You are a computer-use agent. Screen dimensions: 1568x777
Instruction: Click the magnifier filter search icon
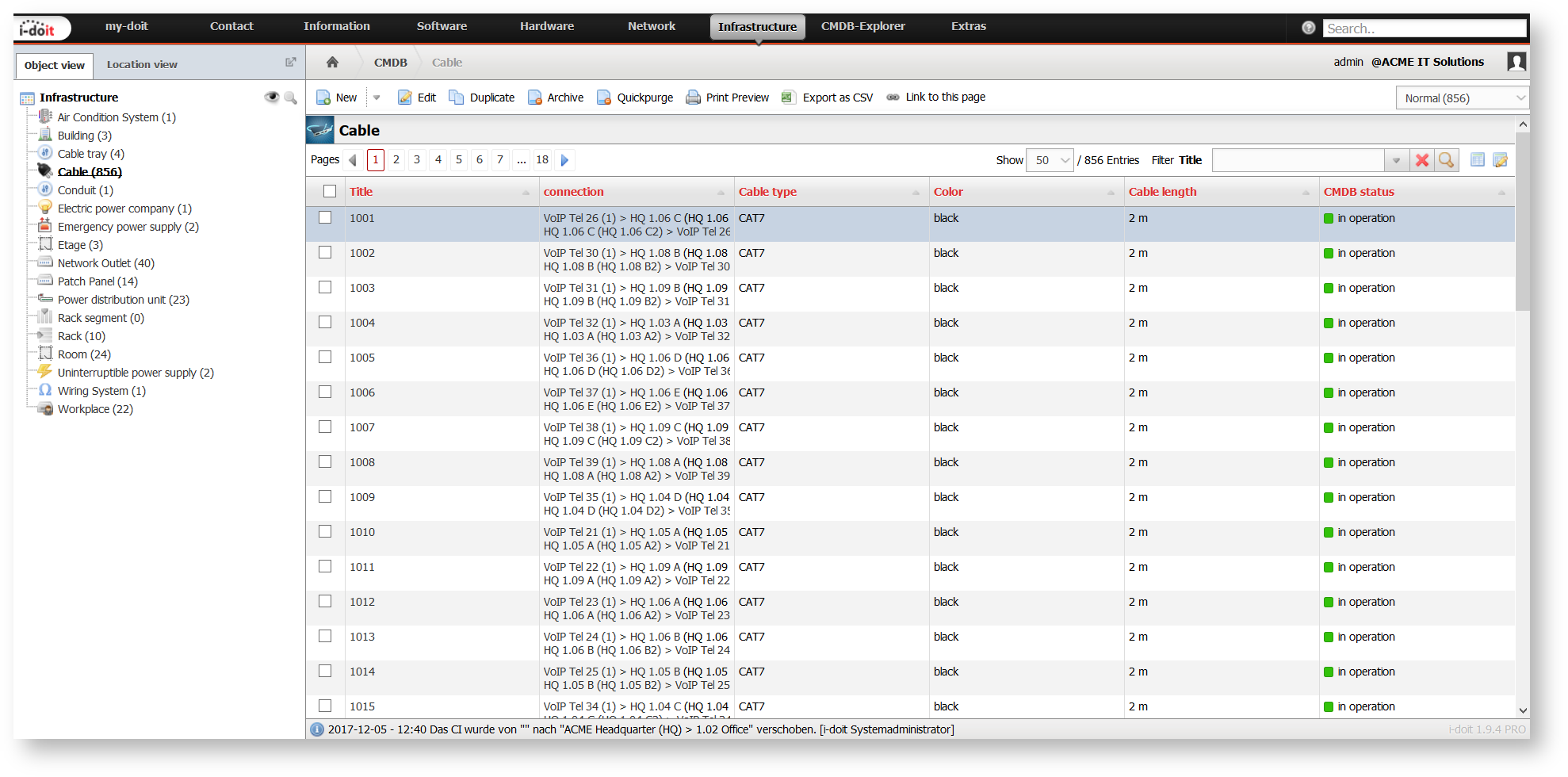tap(1447, 160)
